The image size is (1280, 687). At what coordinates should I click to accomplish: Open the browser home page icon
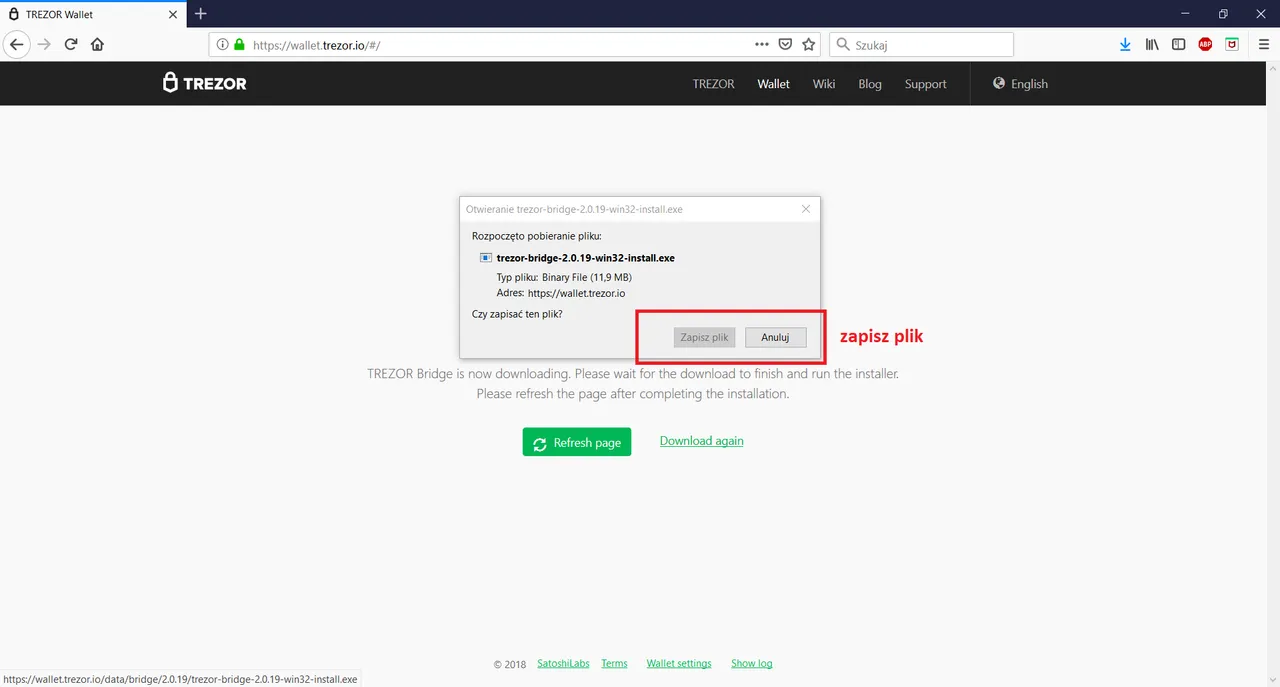97,44
